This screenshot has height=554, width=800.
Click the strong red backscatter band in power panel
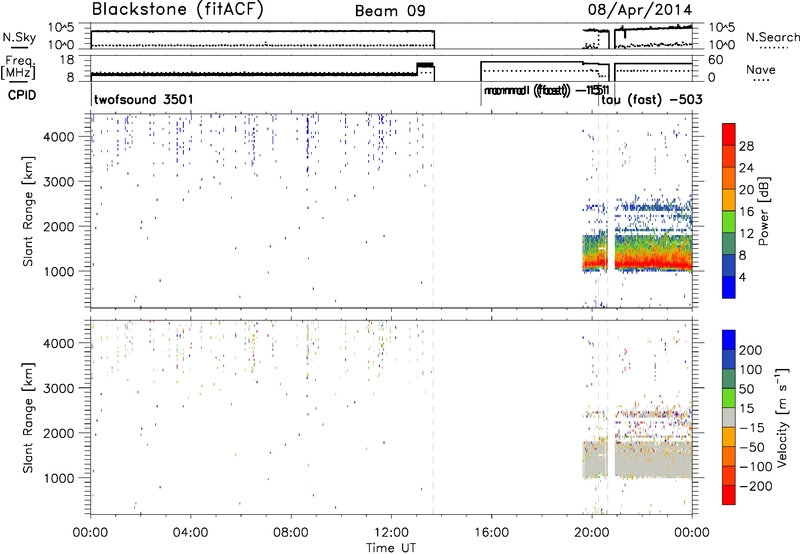(x=654, y=264)
